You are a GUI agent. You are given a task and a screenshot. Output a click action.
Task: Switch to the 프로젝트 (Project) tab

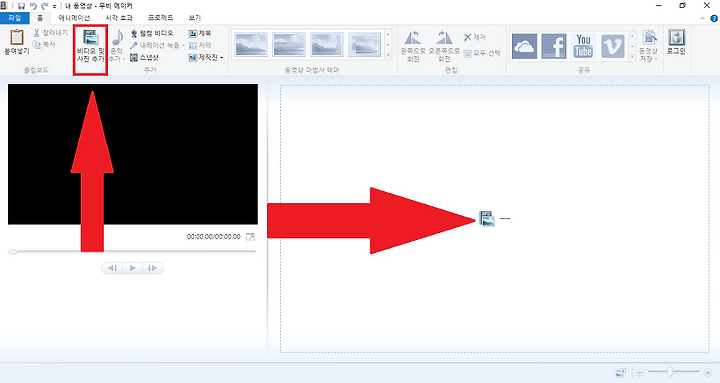point(160,18)
